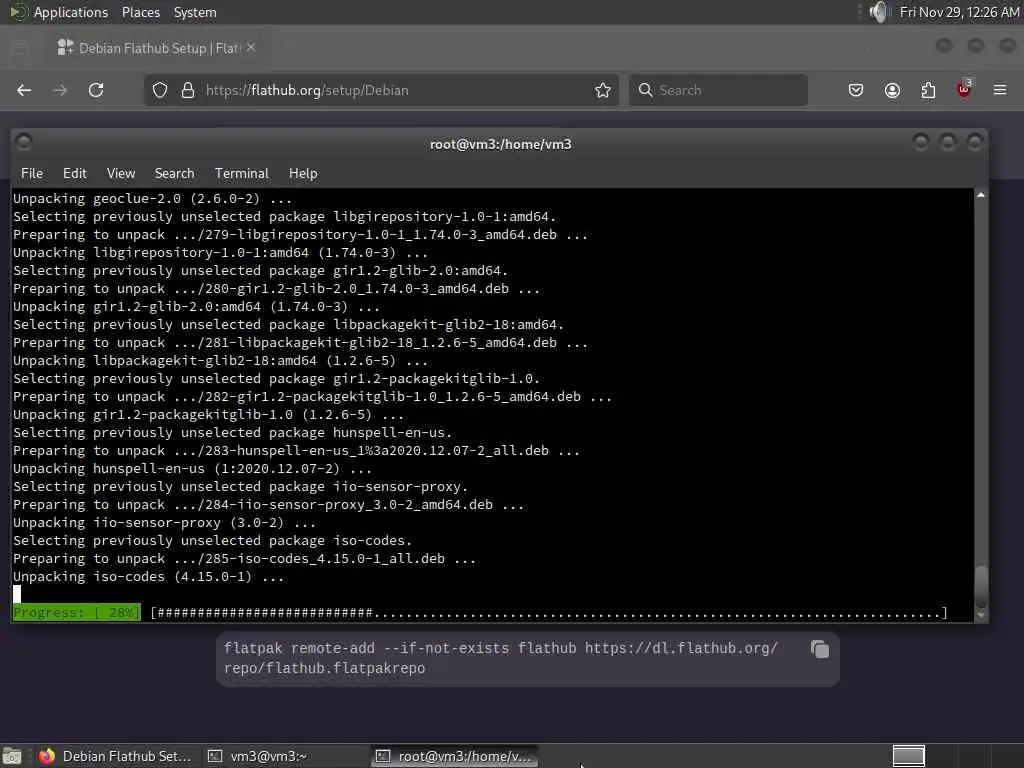
Task: Click the line 'Unpacking iso-codes (4.15.0-1) ...'
Action: pos(148,577)
